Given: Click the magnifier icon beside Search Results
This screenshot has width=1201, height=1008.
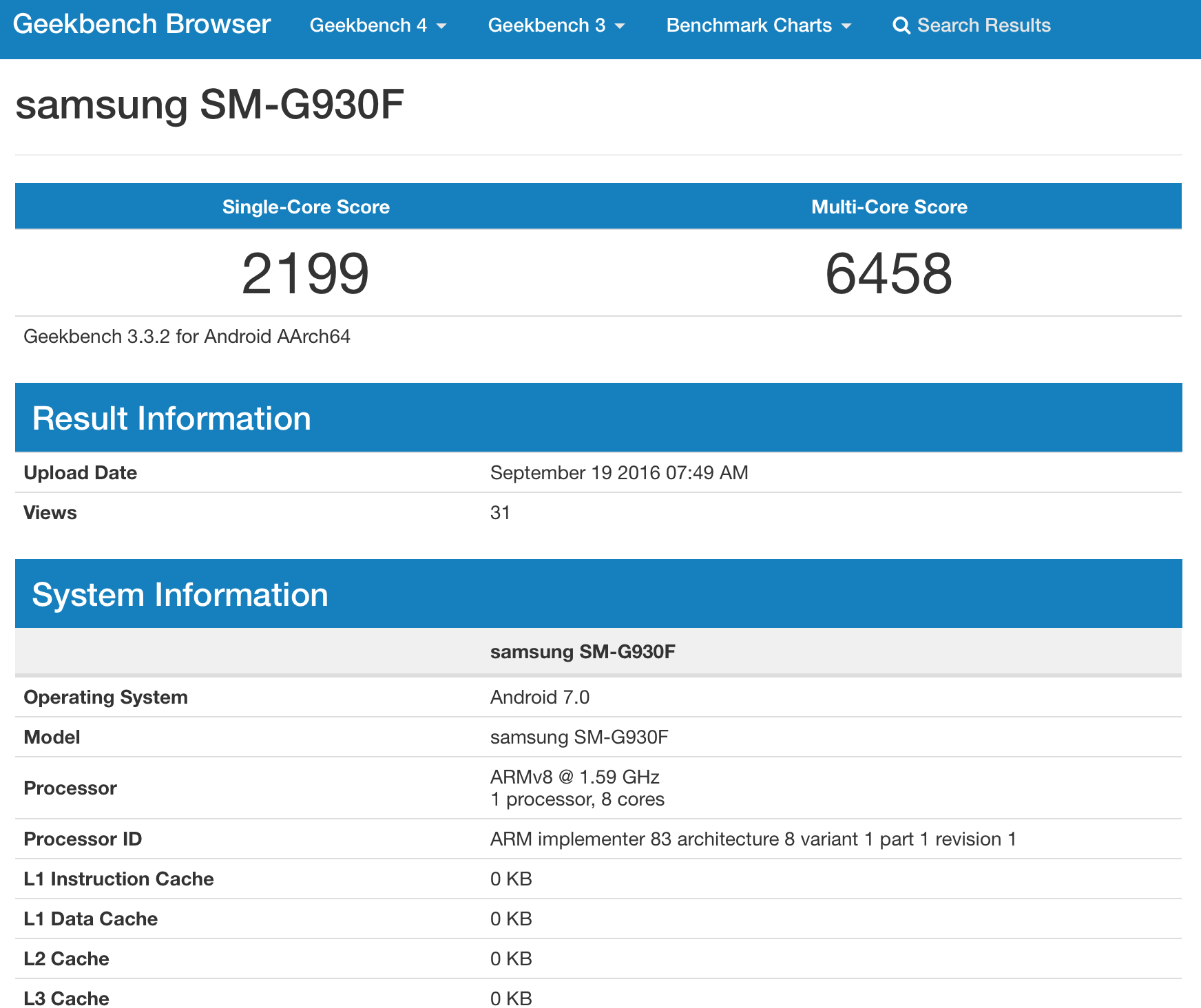Looking at the screenshot, I should 901,25.
